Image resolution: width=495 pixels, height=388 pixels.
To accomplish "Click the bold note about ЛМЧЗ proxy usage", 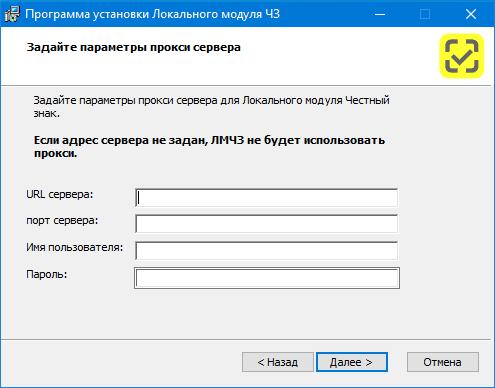I will point(209,147).
